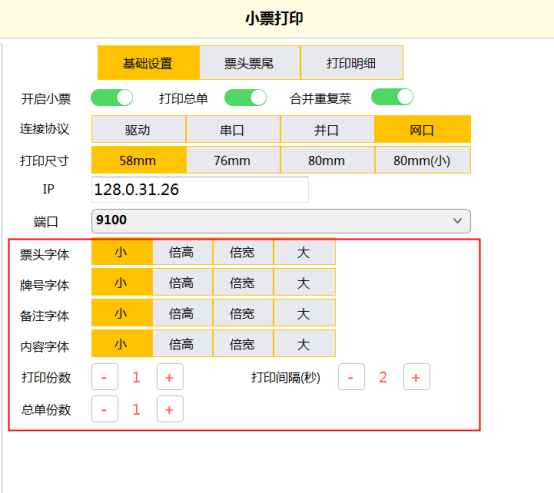Decrease 总单份数 with the minus button

point(105,409)
